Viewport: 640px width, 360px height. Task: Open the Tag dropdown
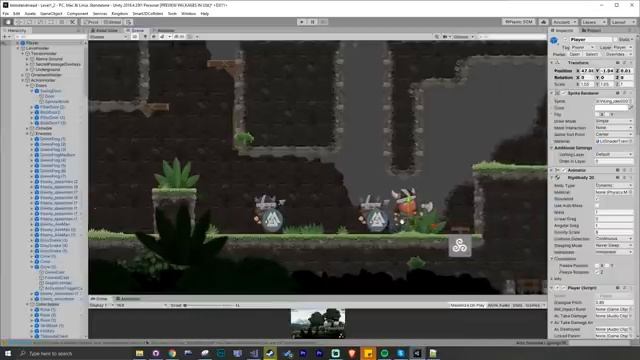583,48
